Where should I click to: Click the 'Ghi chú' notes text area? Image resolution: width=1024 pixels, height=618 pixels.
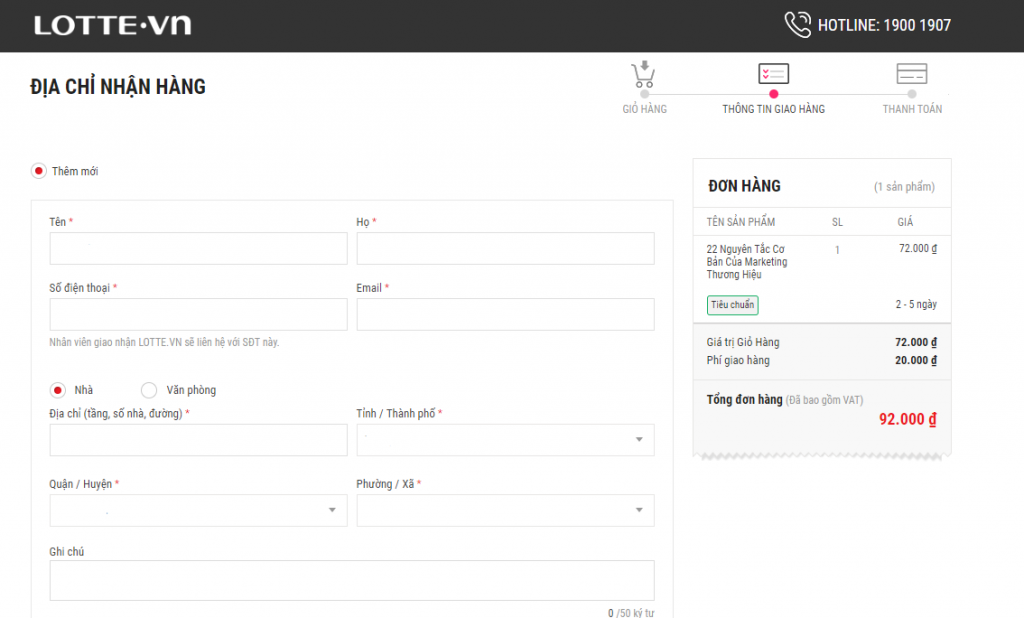pyautogui.click(x=351, y=580)
